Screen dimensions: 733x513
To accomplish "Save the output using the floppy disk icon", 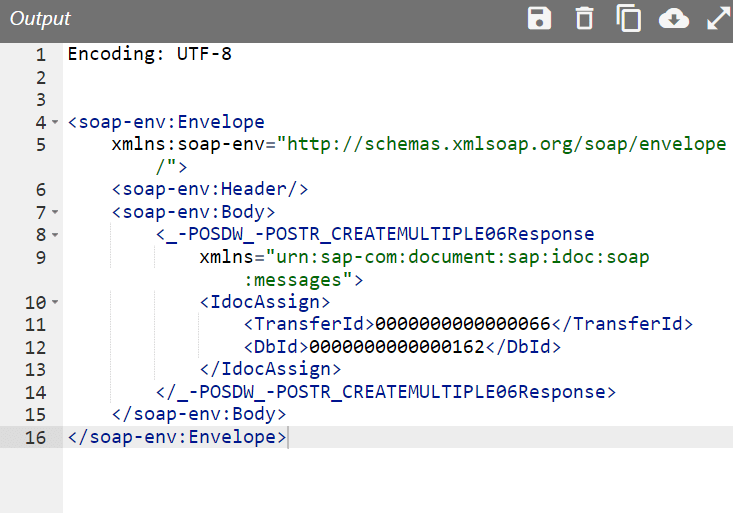I will [540, 19].
